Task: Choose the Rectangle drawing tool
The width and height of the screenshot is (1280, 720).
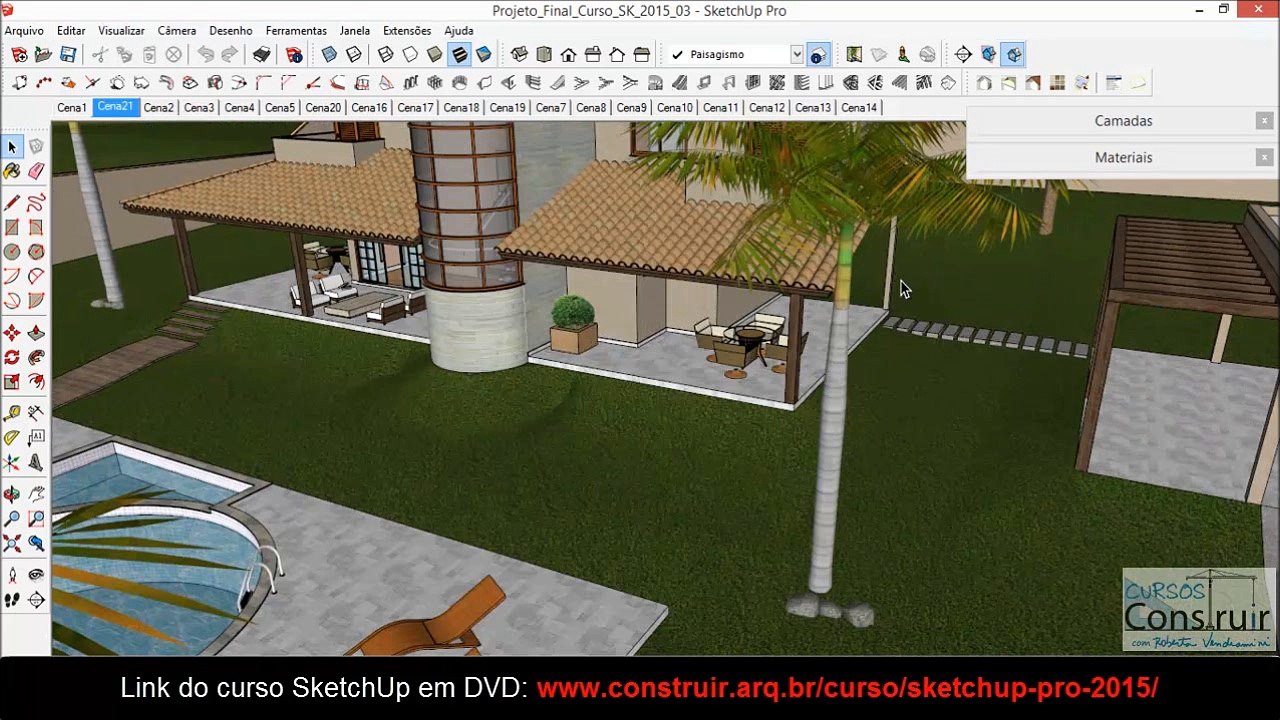Action: click(x=12, y=228)
